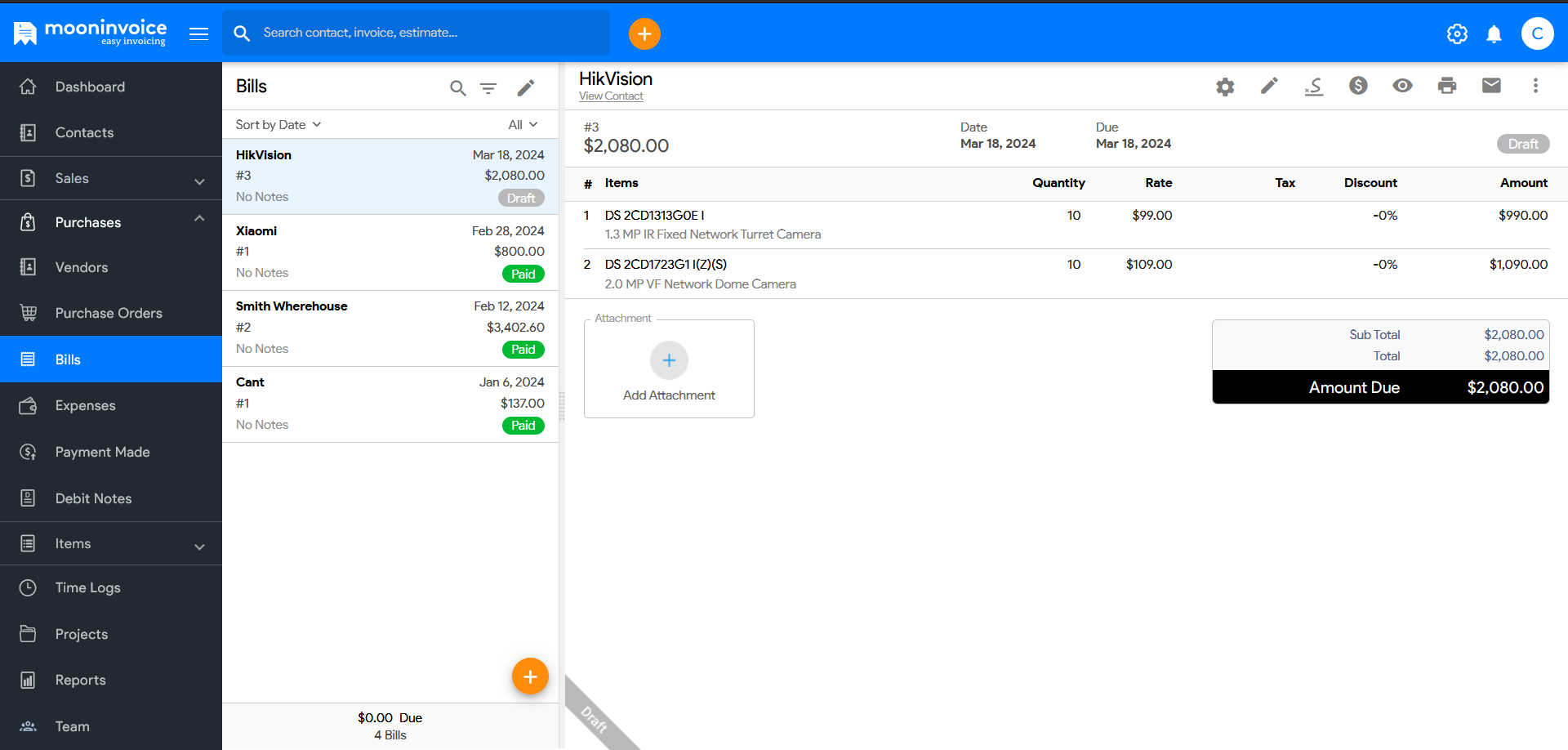Open Time Logs page

pos(111,587)
